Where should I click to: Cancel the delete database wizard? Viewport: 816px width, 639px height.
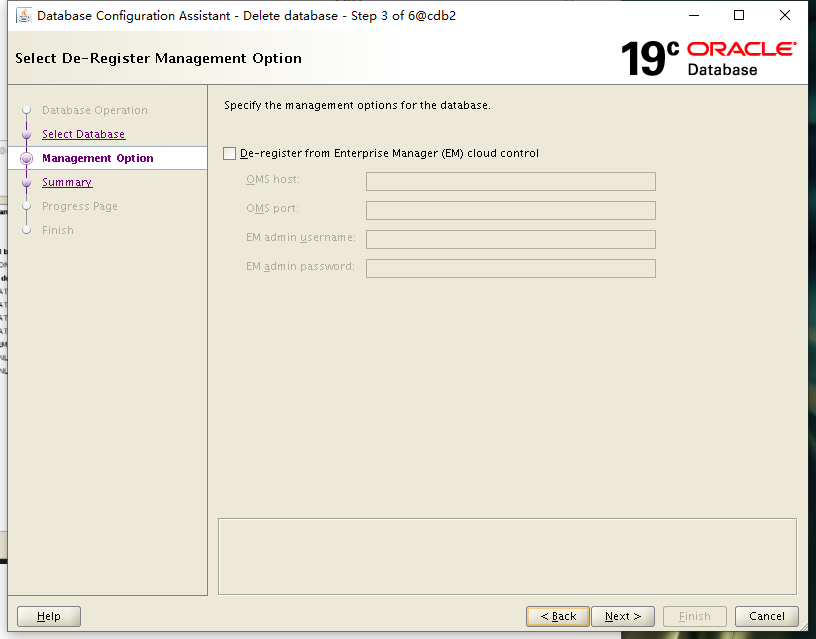(x=767, y=617)
